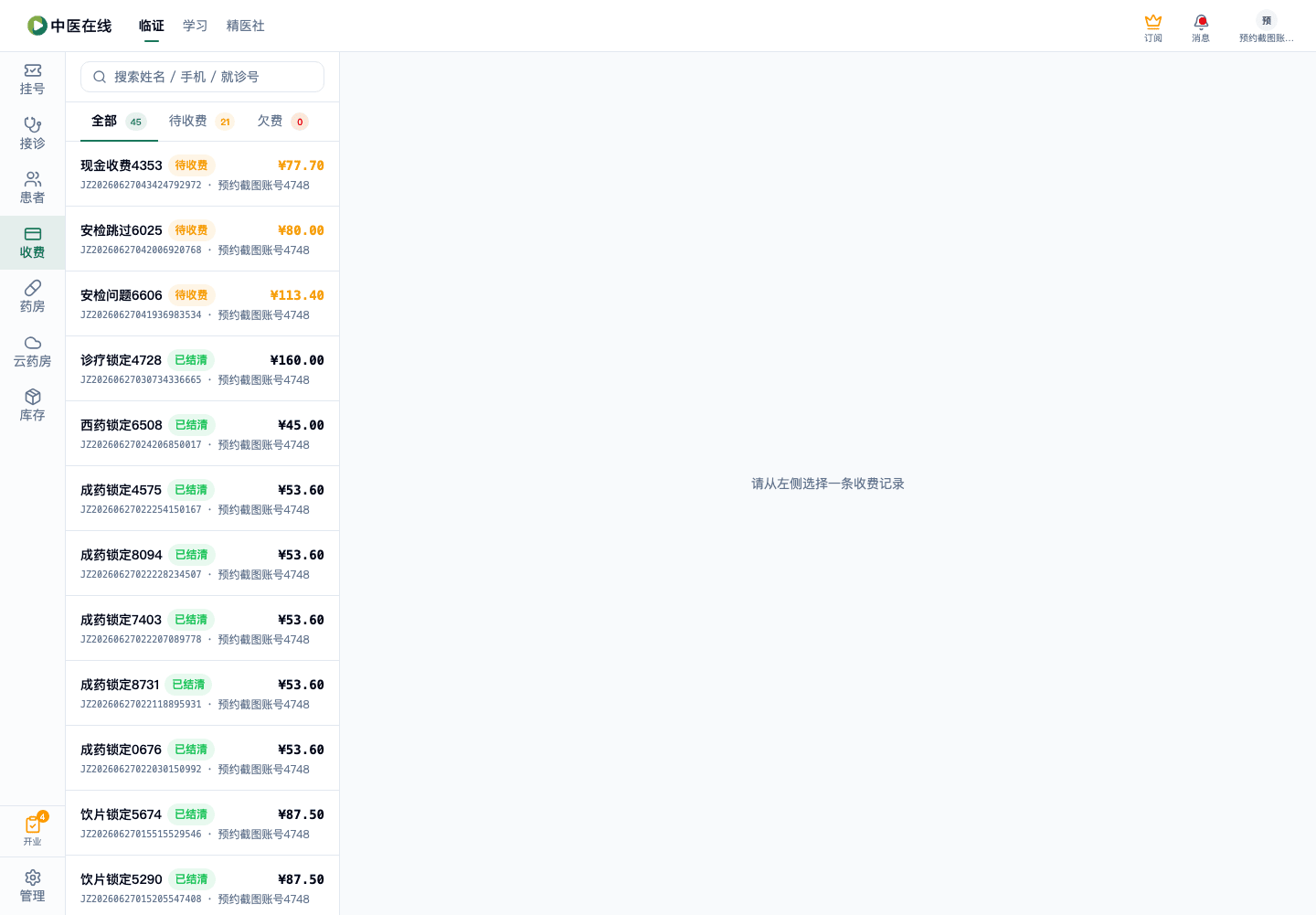Click the ¥113.40 amount
The image size is (1316, 915).
pos(297,295)
